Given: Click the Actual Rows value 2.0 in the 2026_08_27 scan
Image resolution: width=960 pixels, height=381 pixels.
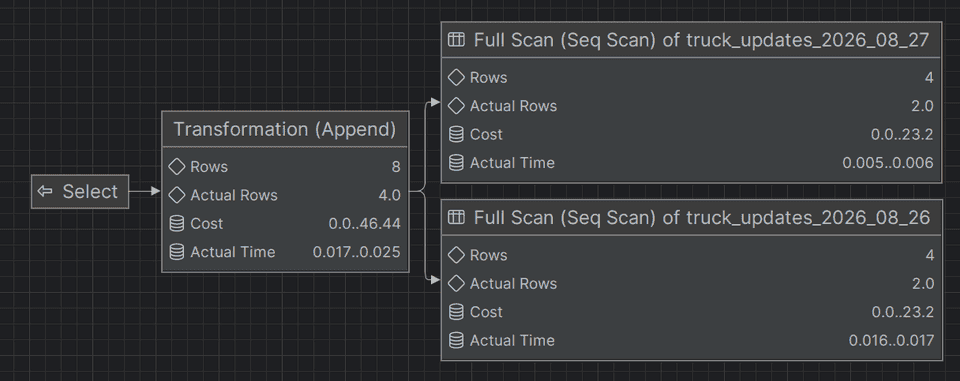Looking at the screenshot, I should pos(922,106).
